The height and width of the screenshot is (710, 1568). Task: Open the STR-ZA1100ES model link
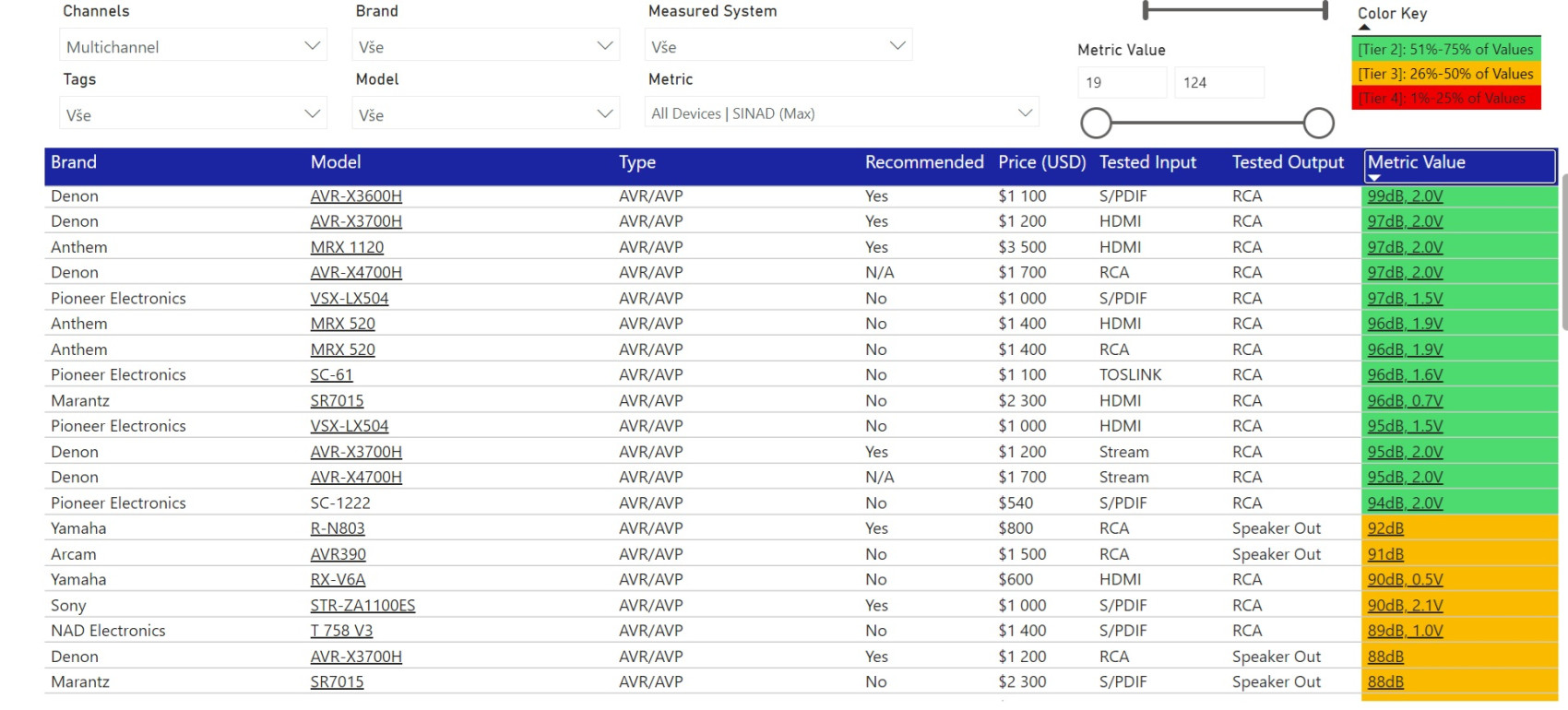click(362, 606)
